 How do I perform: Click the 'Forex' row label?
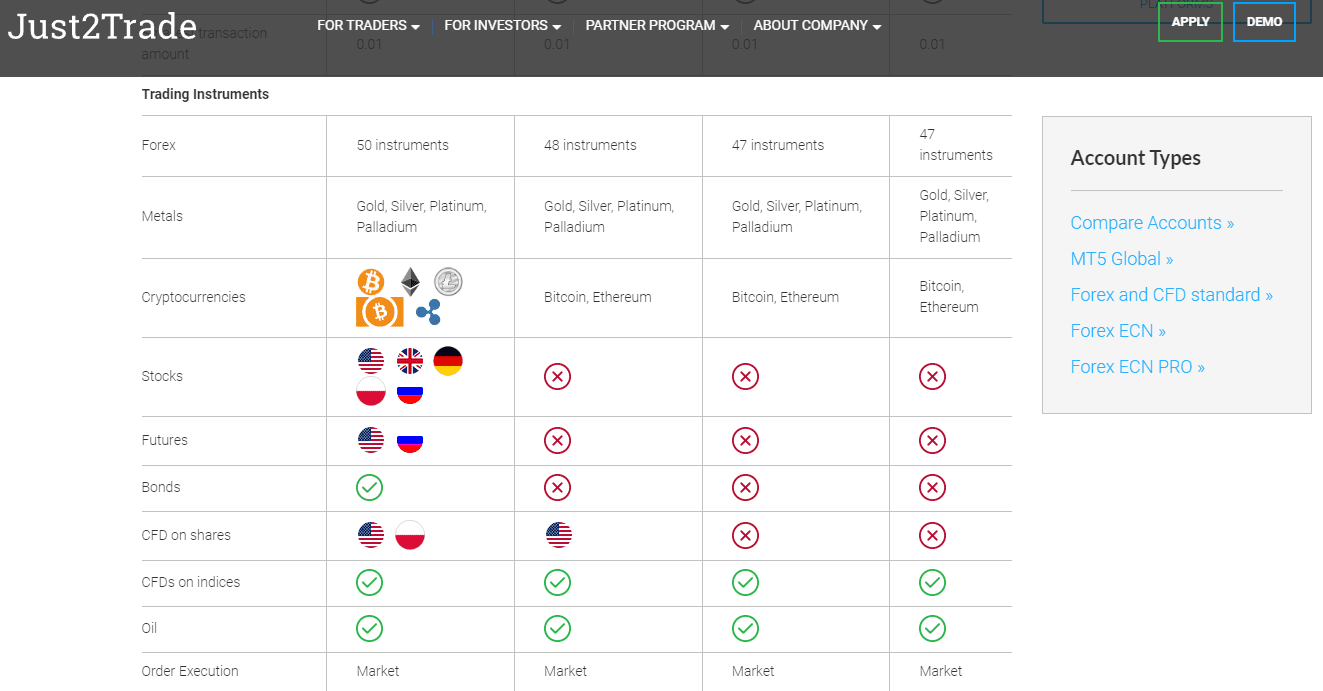click(158, 145)
